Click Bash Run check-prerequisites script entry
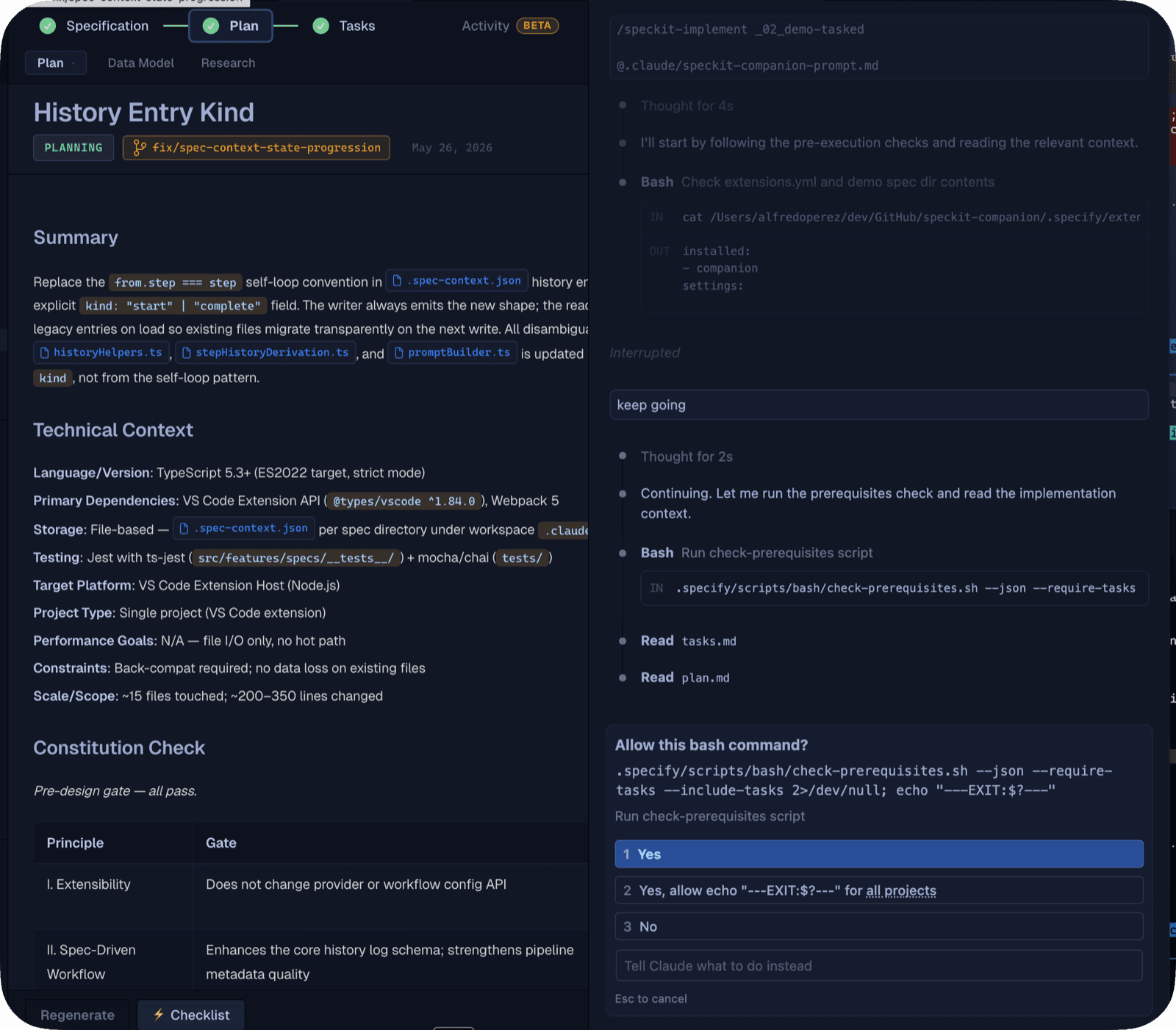This screenshot has height=1030, width=1176. (756, 553)
